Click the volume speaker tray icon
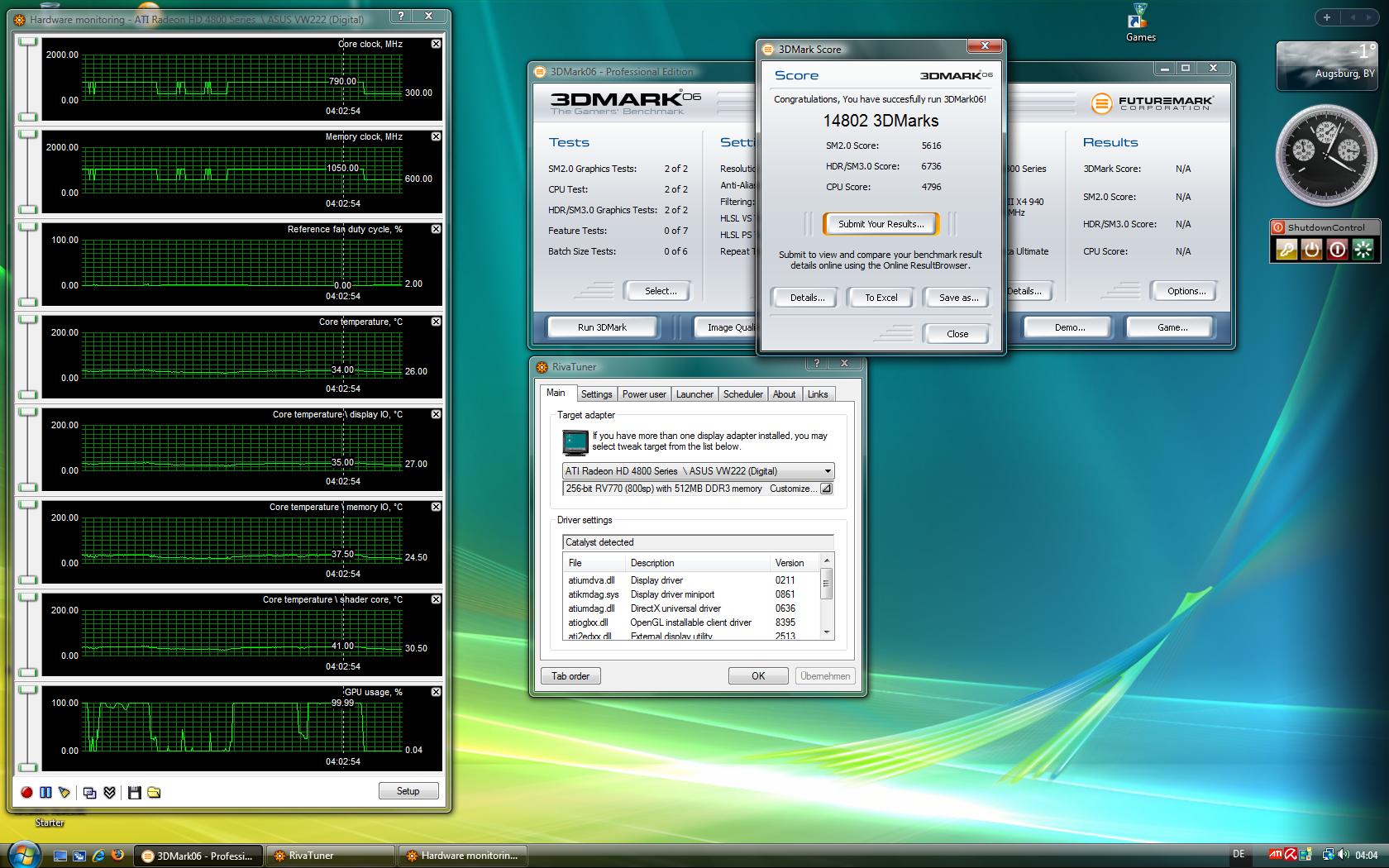This screenshot has width=1389, height=868. click(1343, 855)
